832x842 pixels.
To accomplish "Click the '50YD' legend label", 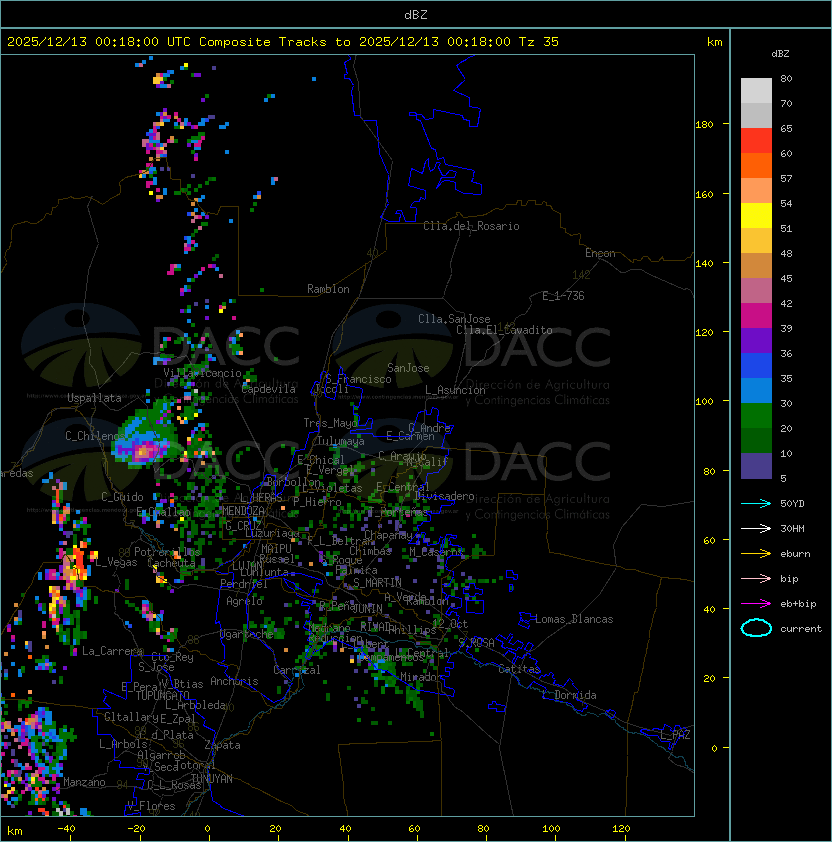I will point(792,504).
